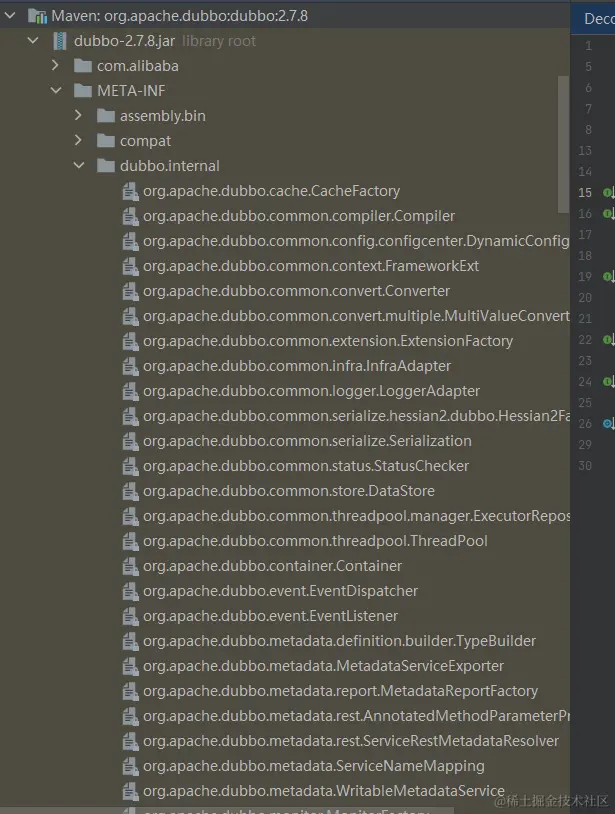Click the dubbo.internal folder icon
This screenshot has width=615, height=814.
(106, 166)
